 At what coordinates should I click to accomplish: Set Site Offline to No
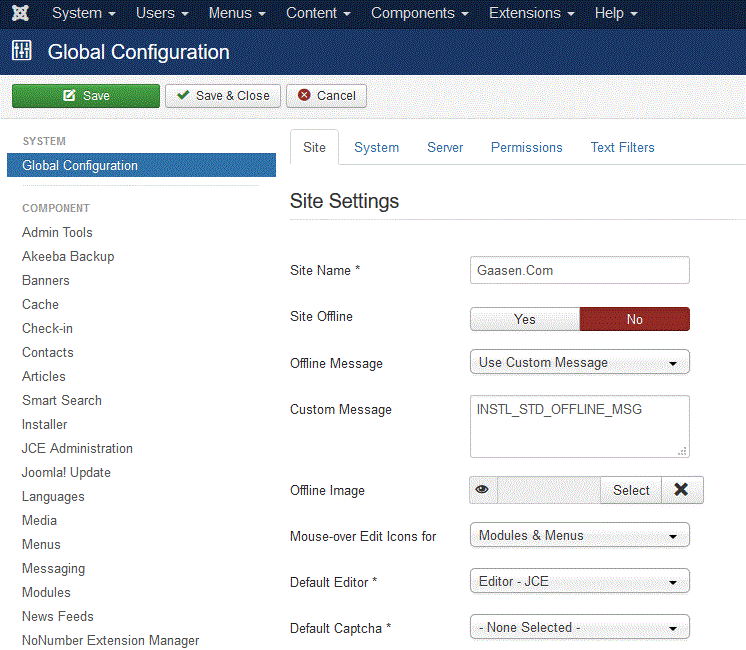635,319
